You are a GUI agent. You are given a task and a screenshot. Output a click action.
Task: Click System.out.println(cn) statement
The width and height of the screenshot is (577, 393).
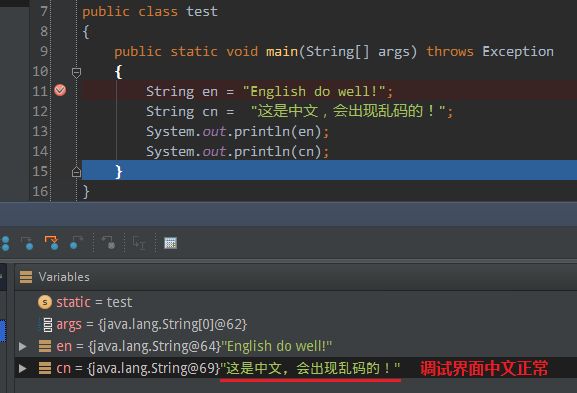pos(237,151)
